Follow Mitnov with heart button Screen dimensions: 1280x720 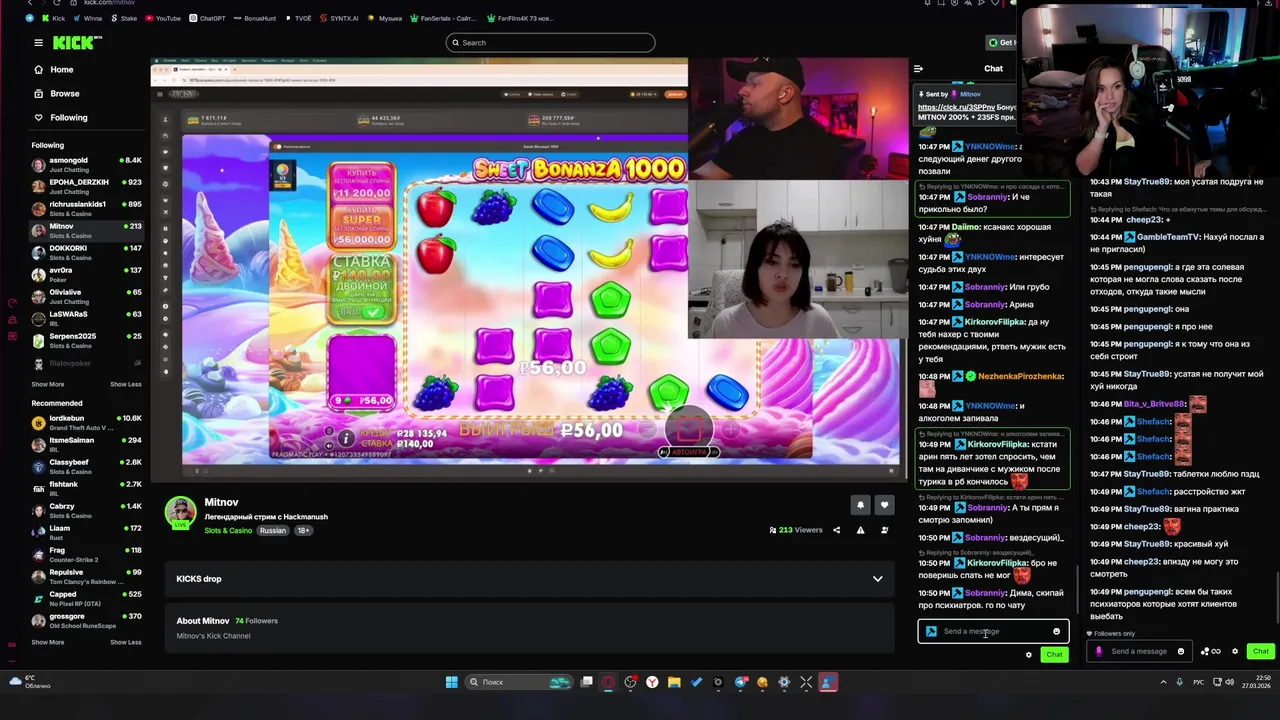[884, 505]
